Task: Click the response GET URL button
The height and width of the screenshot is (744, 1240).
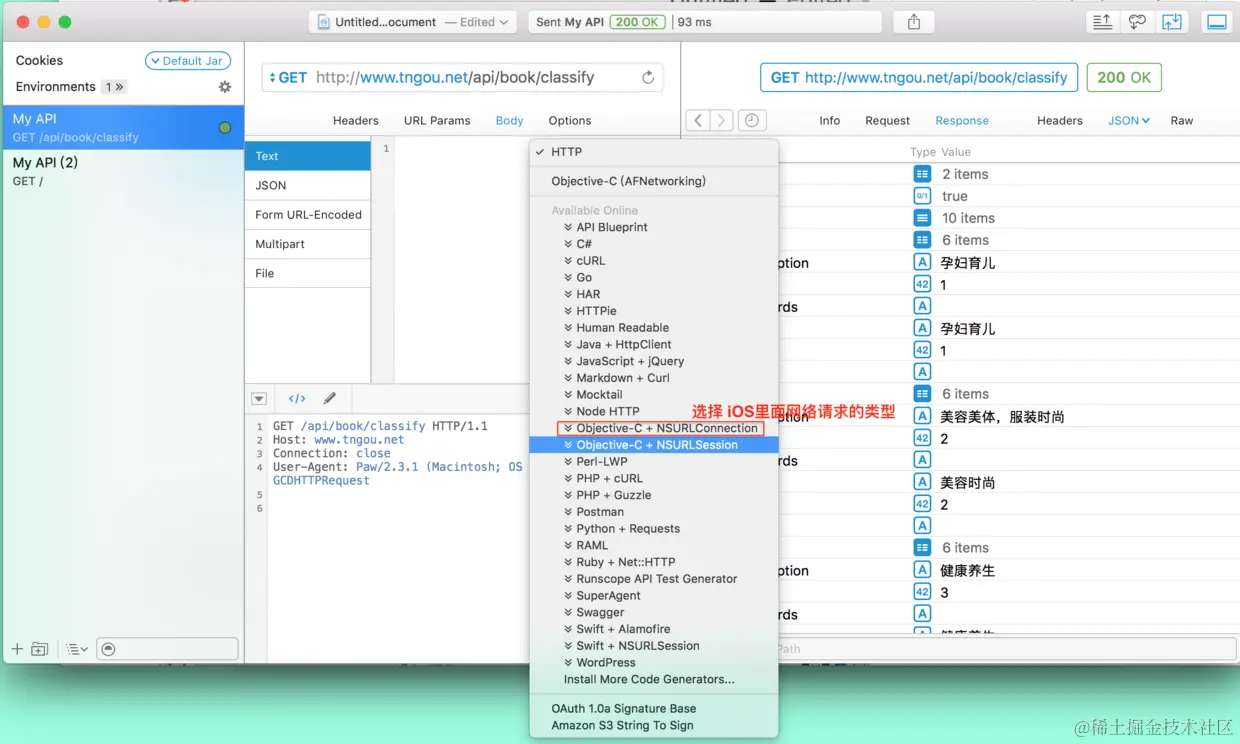Action: (x=919, y=77)
